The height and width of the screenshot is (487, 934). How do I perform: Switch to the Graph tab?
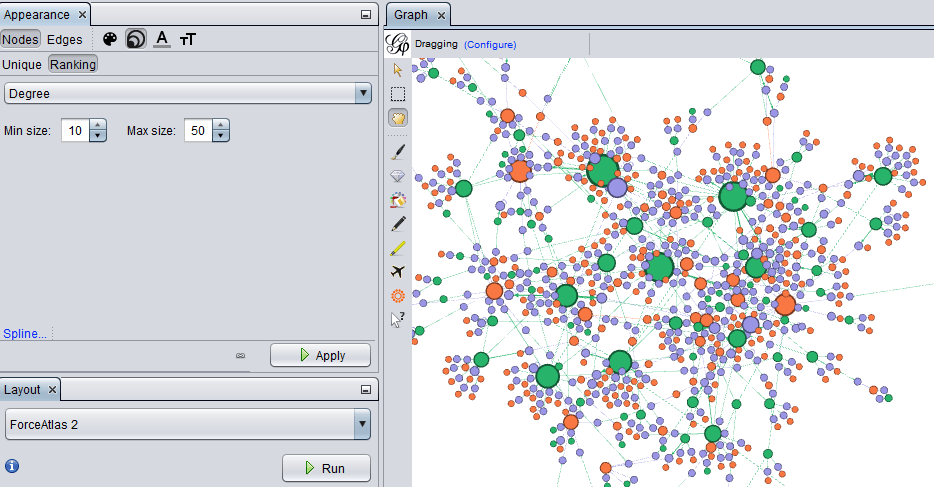tap(410, 15)
